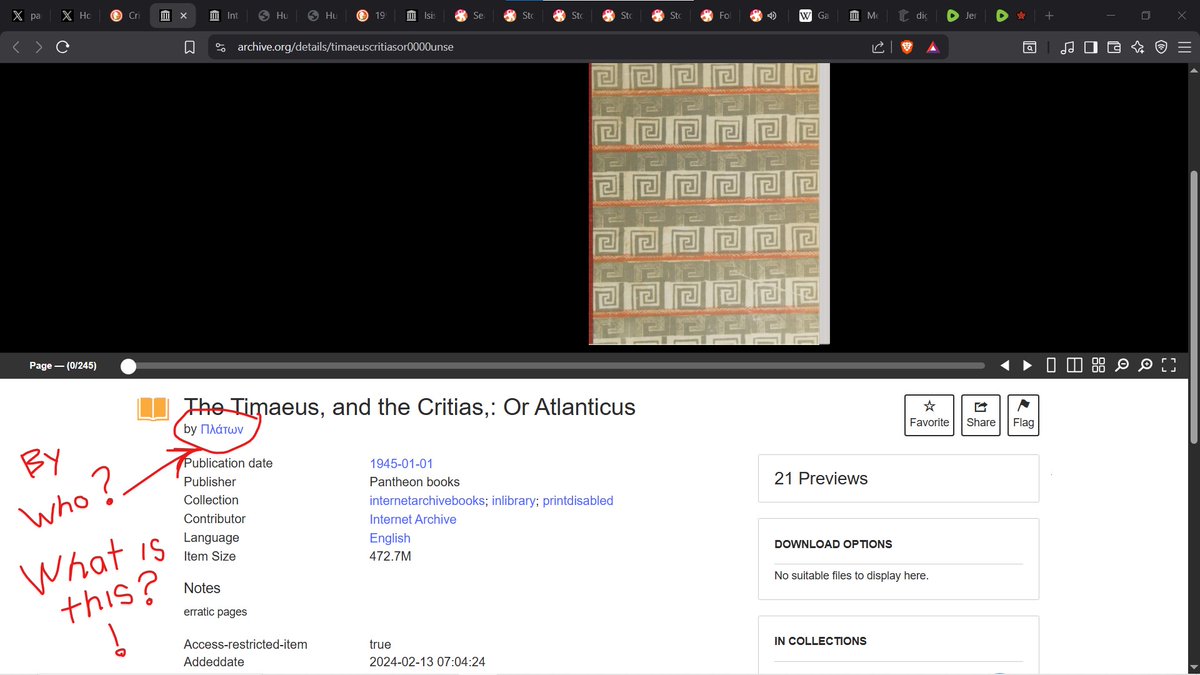This screenshot has width=1200, height=675.
Task: Mute the tab with the speaker icon
Action: point(770,16)
